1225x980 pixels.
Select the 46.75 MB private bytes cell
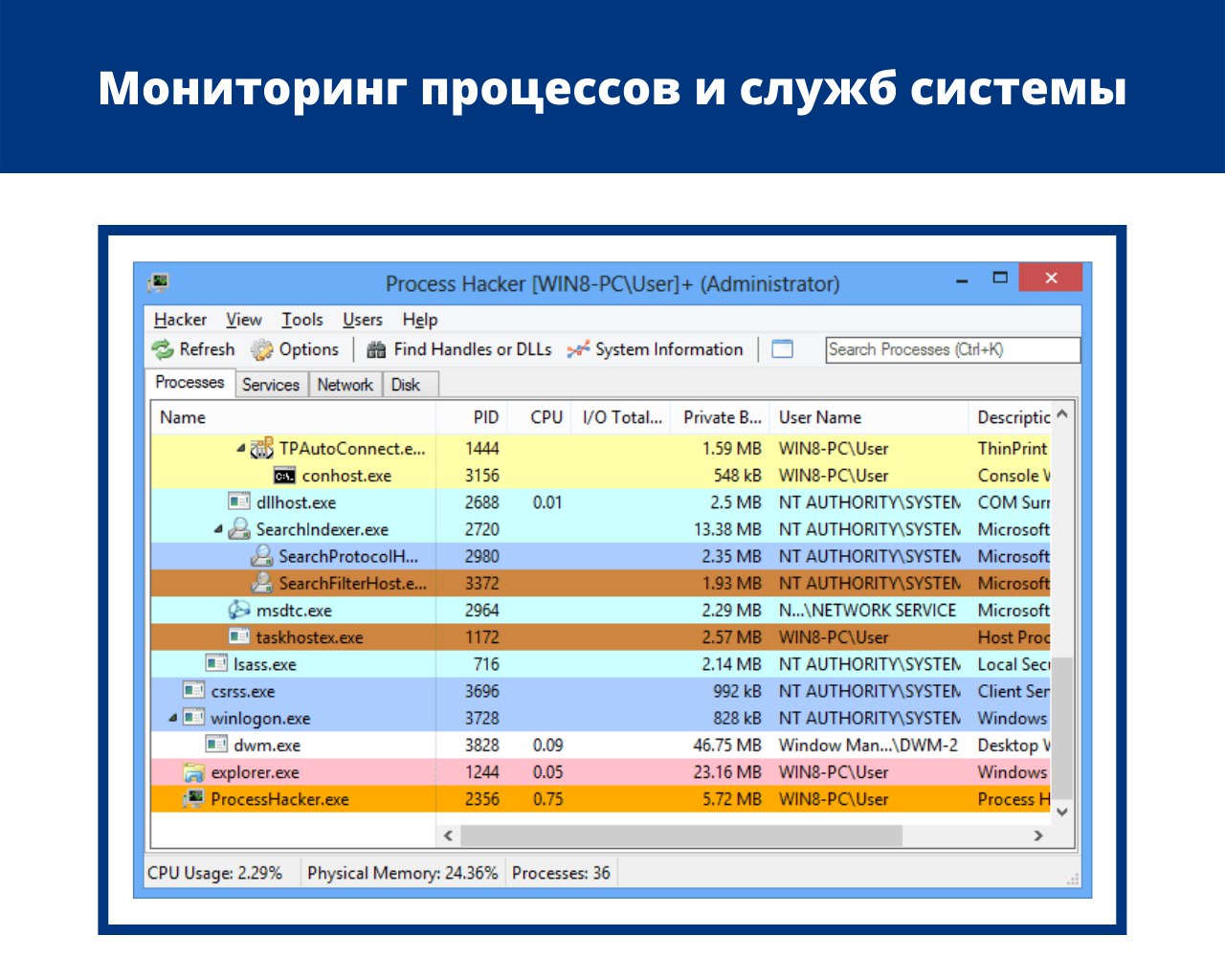727,745
